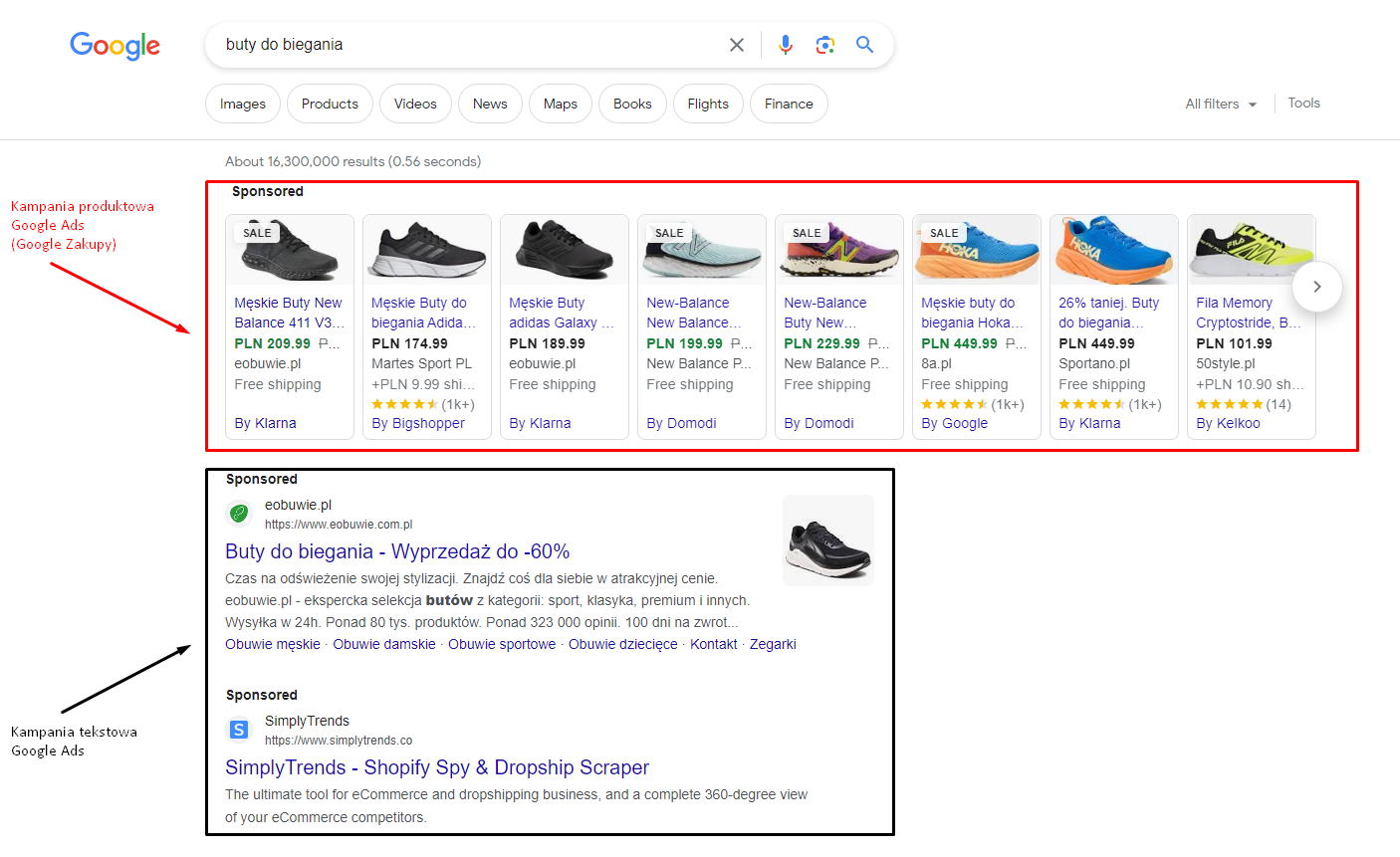Open 'Buty do biegania - Wyprzedaż do -60%' ad
Screen dimensions: 1400x857
397,551
